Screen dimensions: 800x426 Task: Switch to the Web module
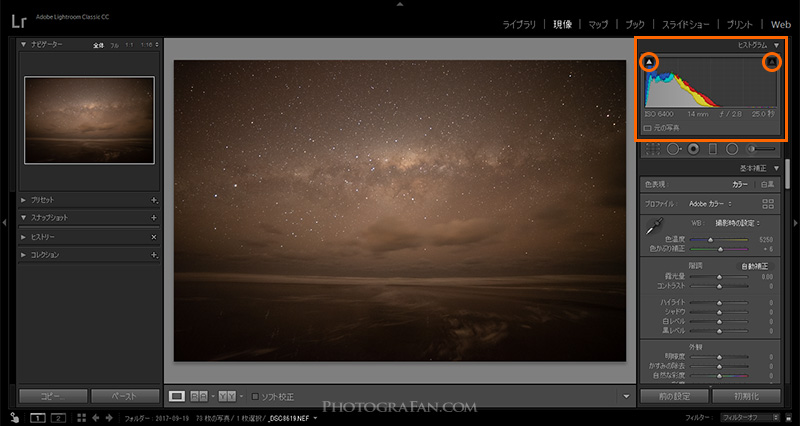[781, 24]
